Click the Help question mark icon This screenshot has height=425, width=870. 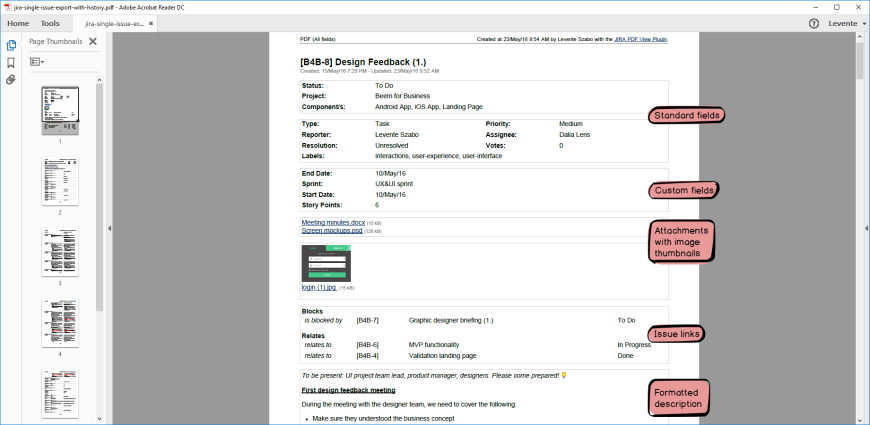click(x=813, y=23)
